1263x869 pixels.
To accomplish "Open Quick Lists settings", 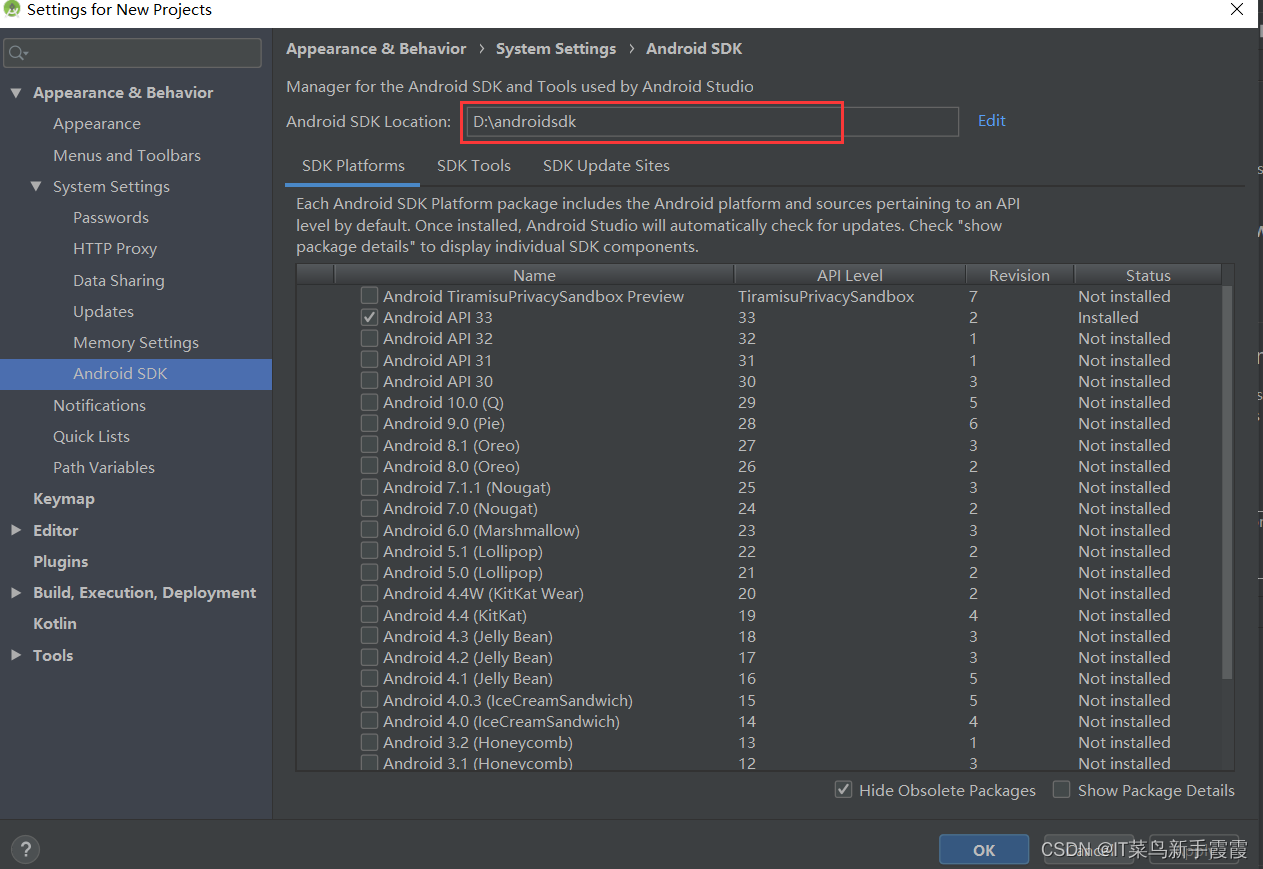I will point(91,436).
